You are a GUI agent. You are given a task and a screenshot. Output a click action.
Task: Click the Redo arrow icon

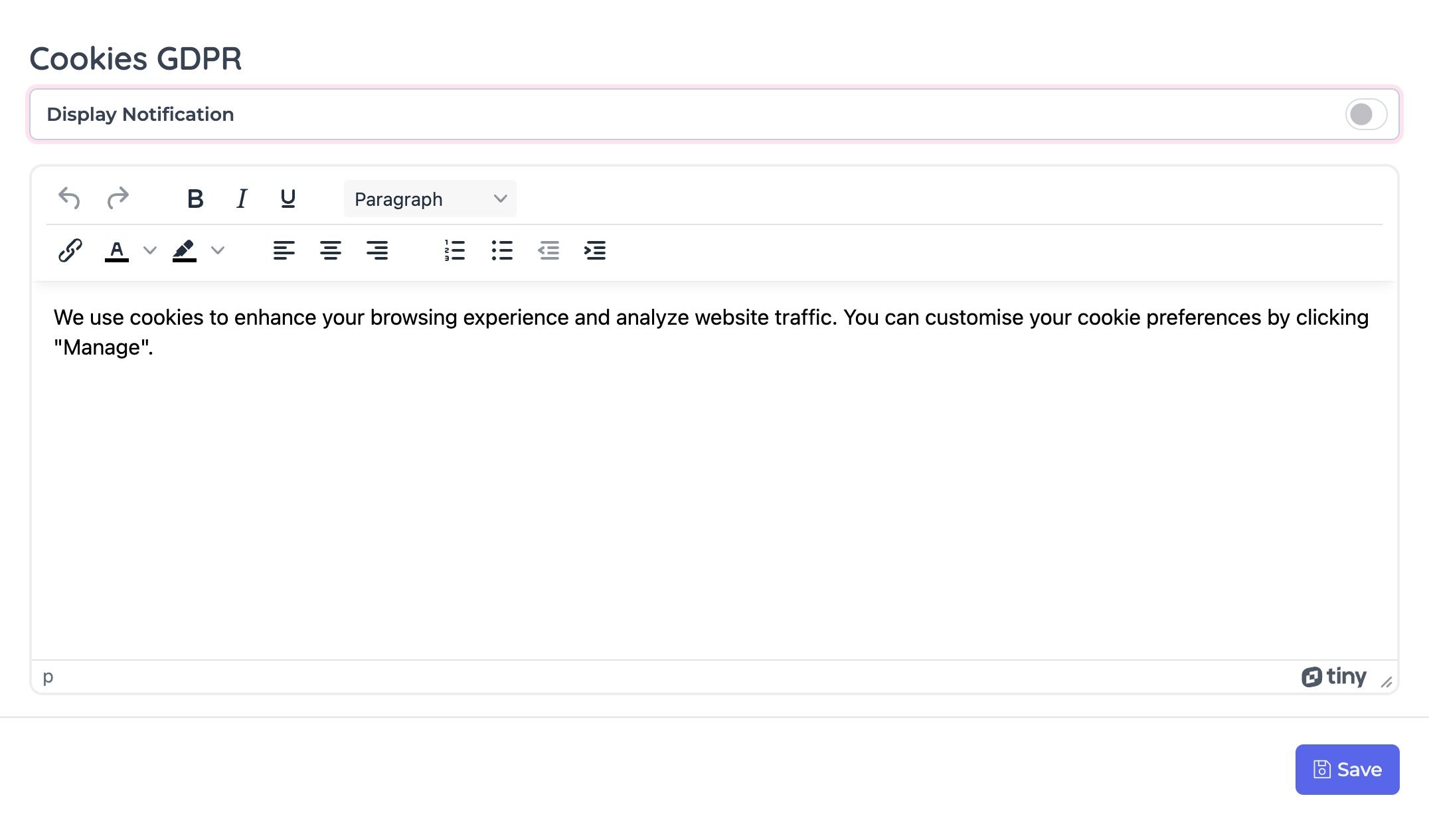click(x=118, y=198)
